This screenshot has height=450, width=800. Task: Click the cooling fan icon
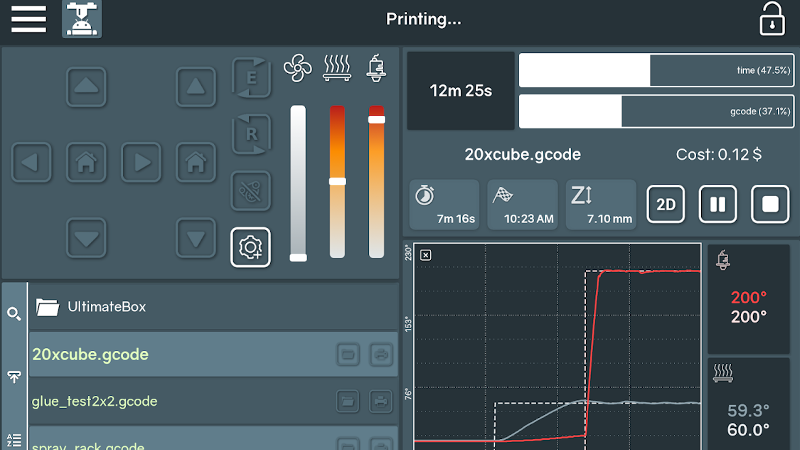click(x=298, y=69)
